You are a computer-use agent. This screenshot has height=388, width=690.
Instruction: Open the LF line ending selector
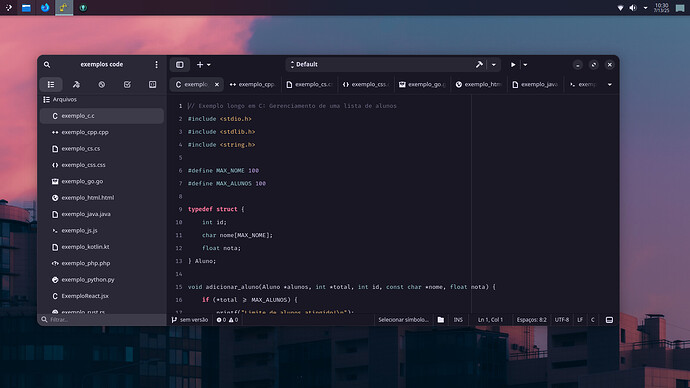pyautogui.click(x=580, y=320)
